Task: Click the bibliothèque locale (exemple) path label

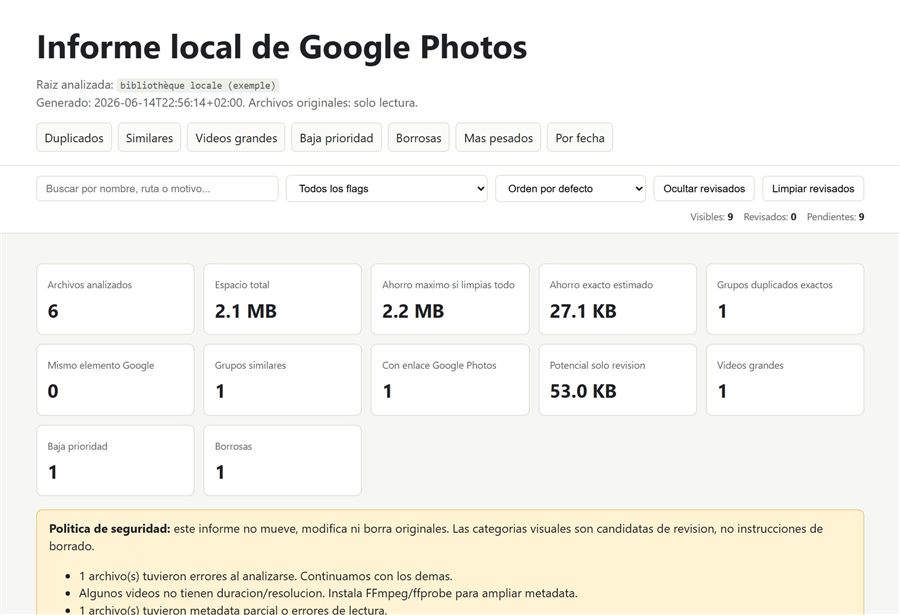Action: point(197,86)
